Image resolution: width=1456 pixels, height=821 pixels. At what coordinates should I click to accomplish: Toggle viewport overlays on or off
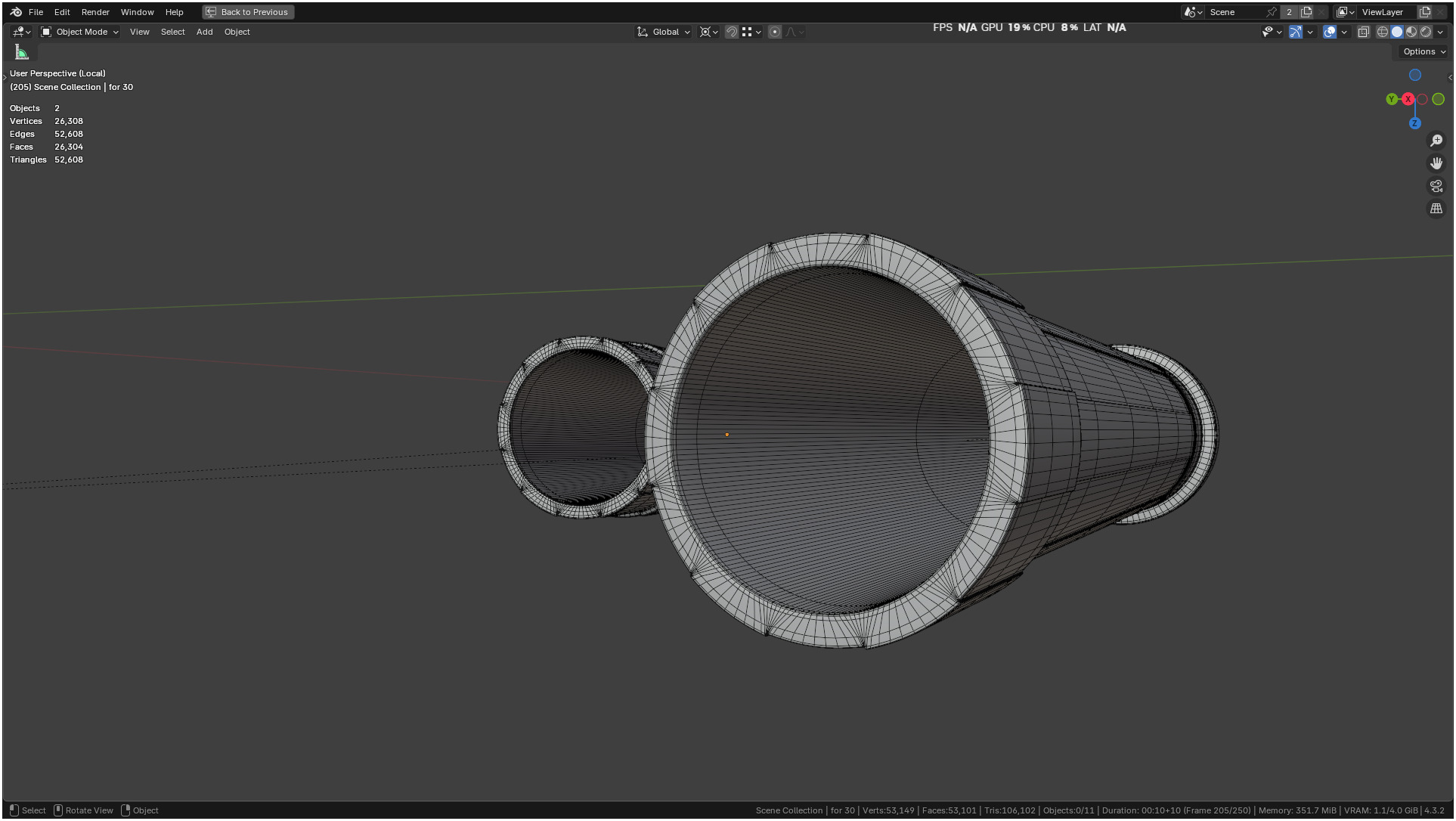tap(1329, 32)
